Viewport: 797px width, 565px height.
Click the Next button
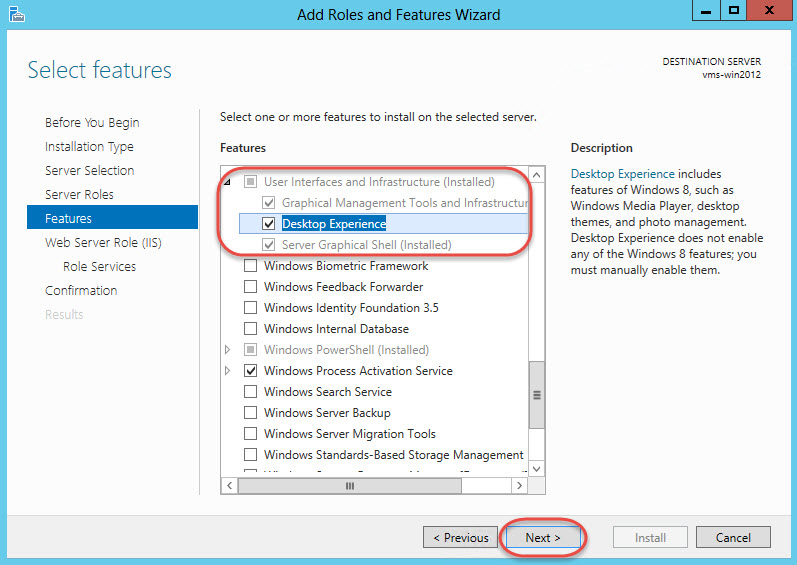pyautogui.click(x=543, y=538)
